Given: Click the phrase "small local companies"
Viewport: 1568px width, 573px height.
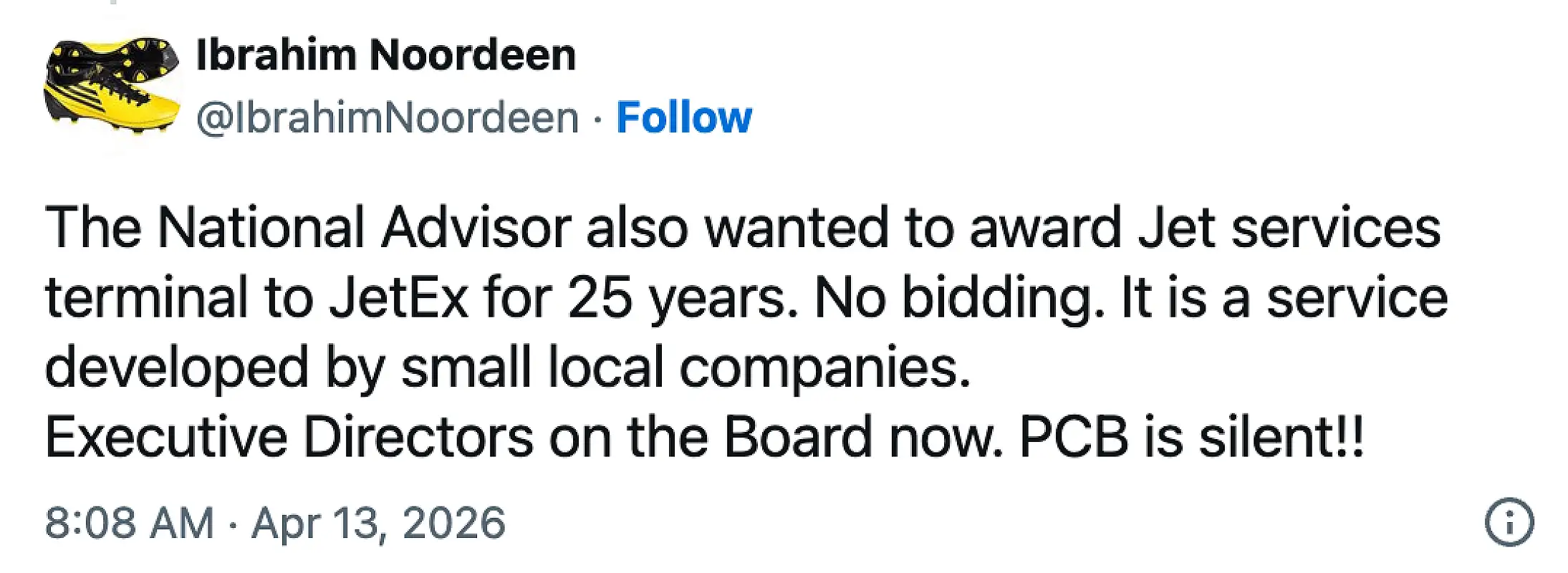Looking at the screenshot, I should point(684,367).
